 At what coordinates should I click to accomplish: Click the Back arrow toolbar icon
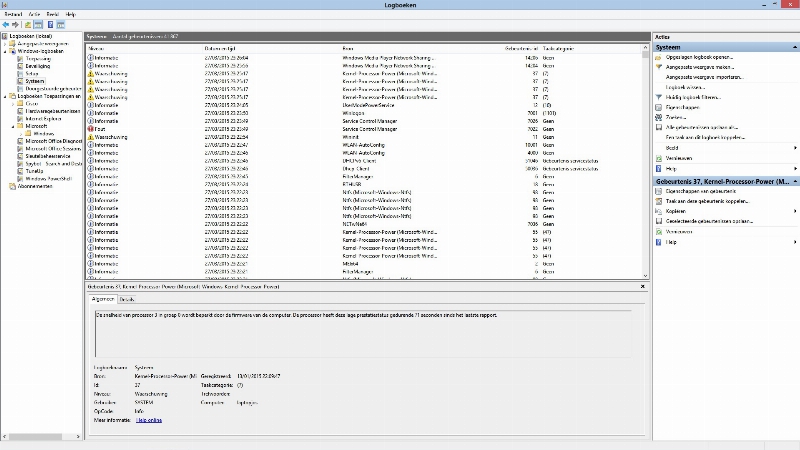tap(6, 24)
